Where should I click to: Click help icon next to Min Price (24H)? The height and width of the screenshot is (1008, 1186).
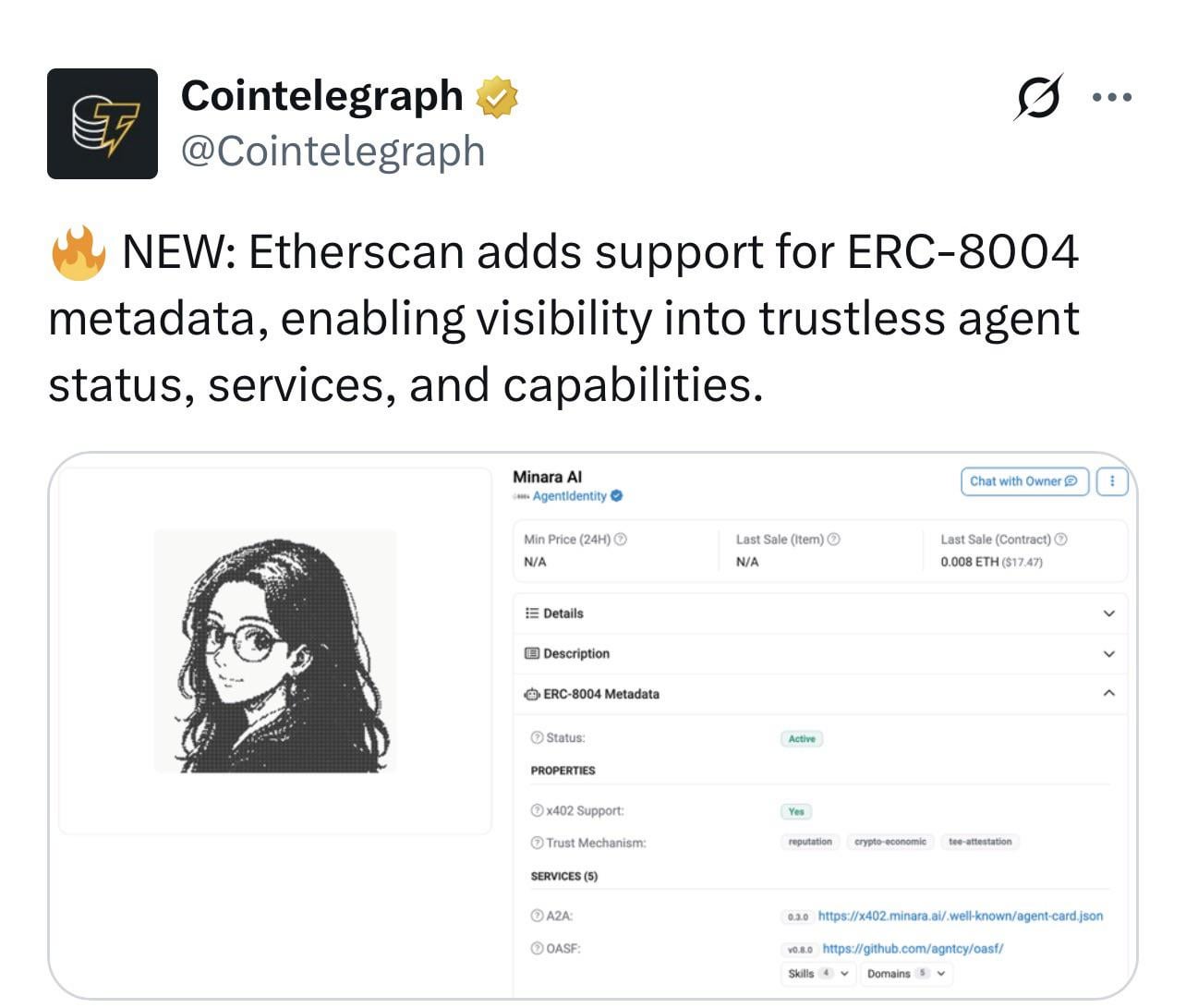point(621,540)
